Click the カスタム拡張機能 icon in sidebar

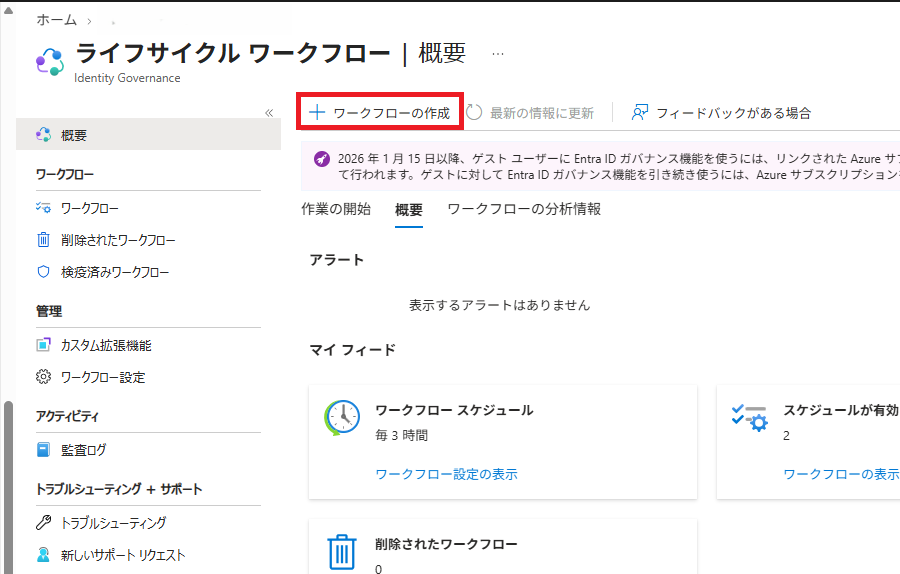point(44,345)
